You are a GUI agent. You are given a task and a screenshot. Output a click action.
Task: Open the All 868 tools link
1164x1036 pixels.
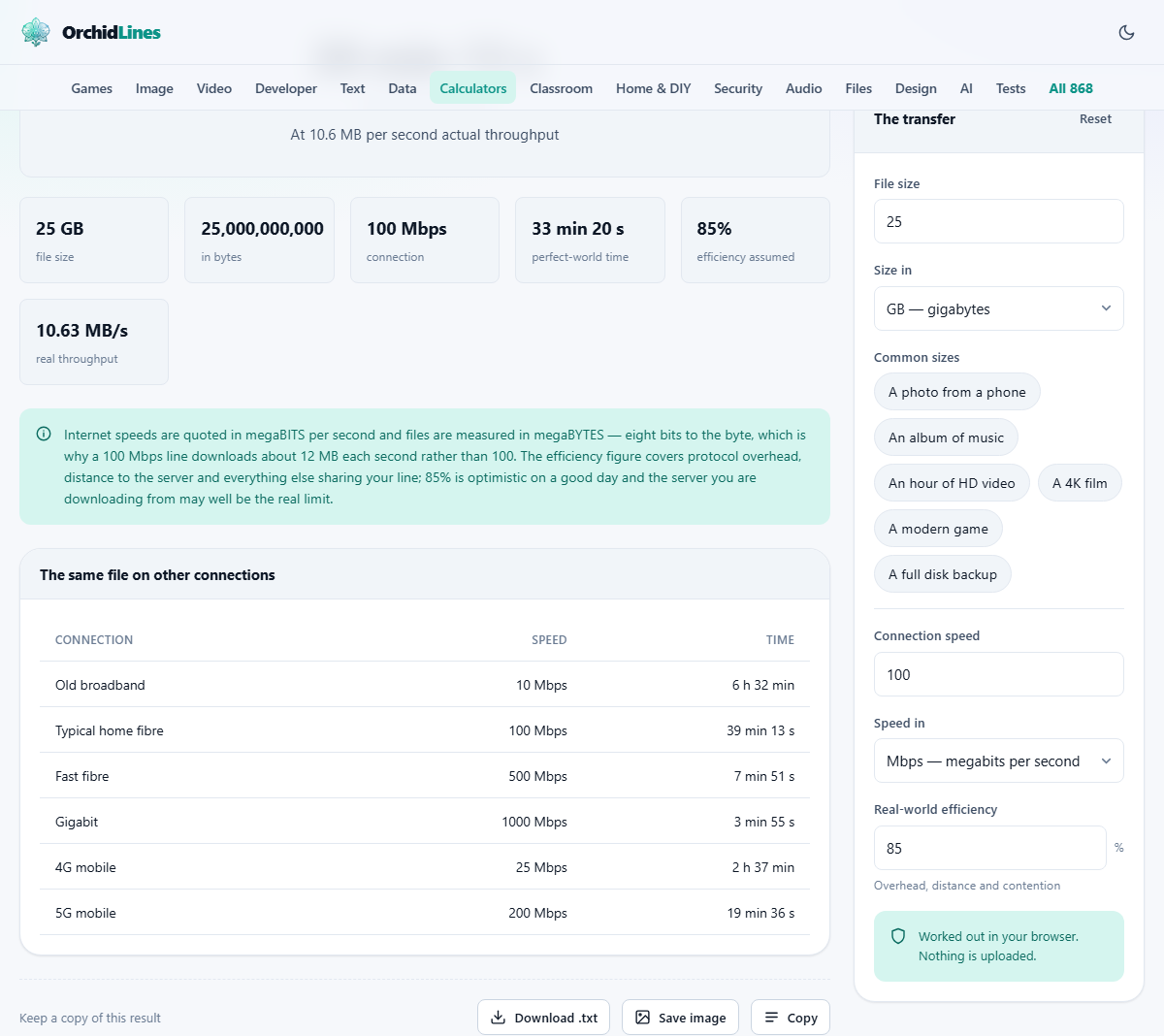(x=1071, y=88)
